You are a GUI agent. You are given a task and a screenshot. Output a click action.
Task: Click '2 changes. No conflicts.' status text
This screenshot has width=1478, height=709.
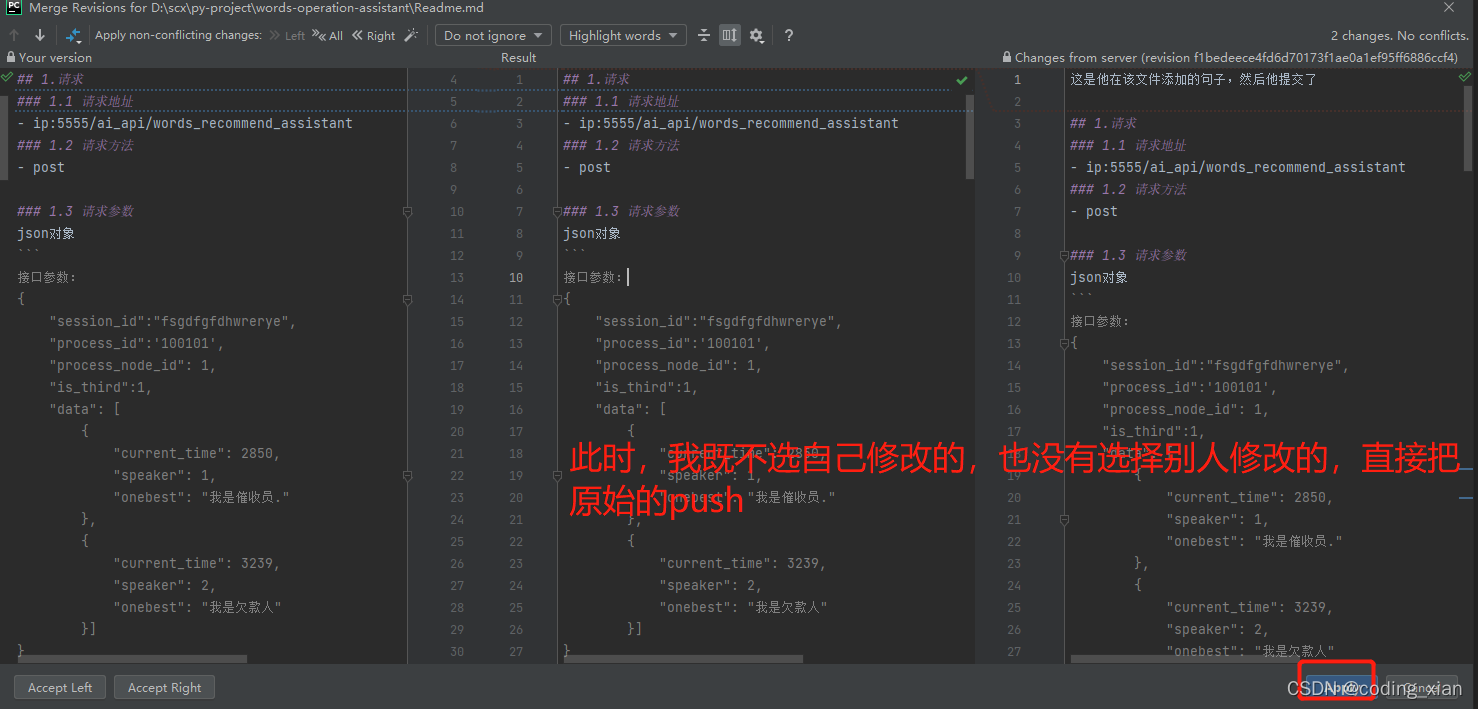[x=1400, y=35]
